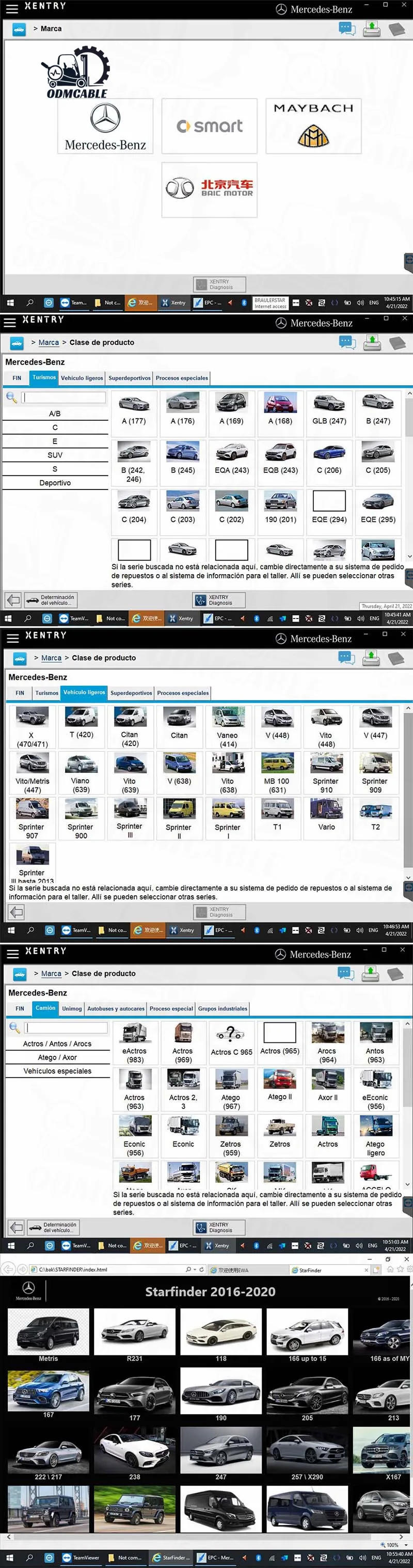
Task: Focus the C:\bak\STARFINDER\index.html address bar
Action: [x=107, y=1270]
